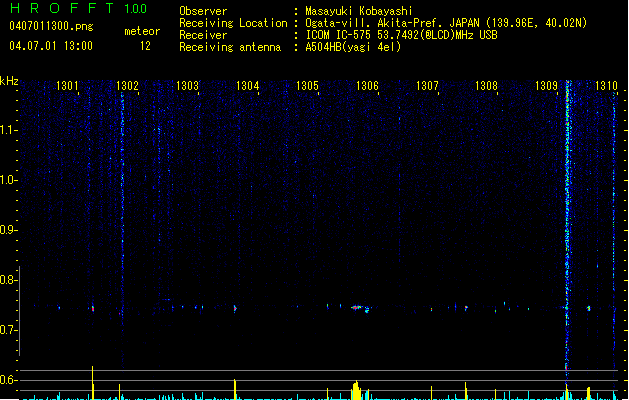Click the antenna A504HB(yagi 4el) text
The height and width of the screenshot is (400, 629).
353,47
